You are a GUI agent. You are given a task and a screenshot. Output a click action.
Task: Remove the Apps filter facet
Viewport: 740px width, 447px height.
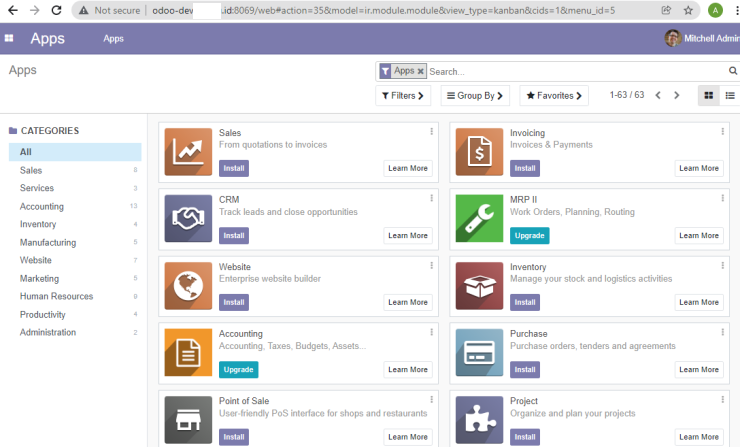click(420, 71)
